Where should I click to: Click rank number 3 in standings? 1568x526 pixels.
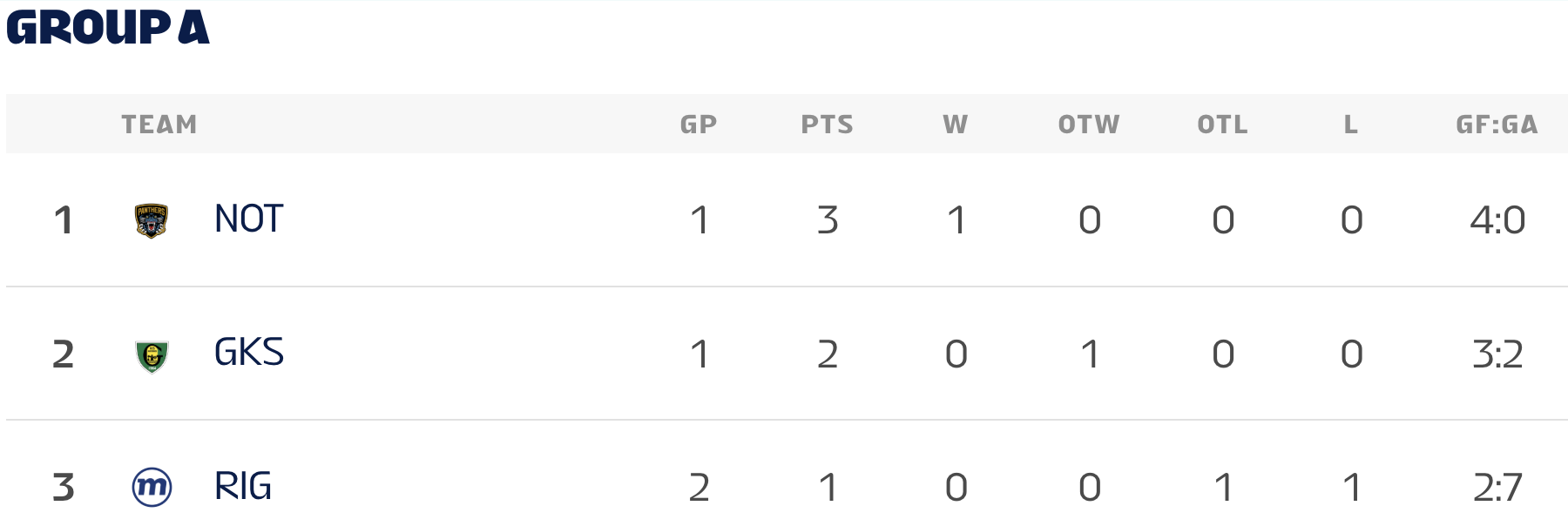coord(63,488)
